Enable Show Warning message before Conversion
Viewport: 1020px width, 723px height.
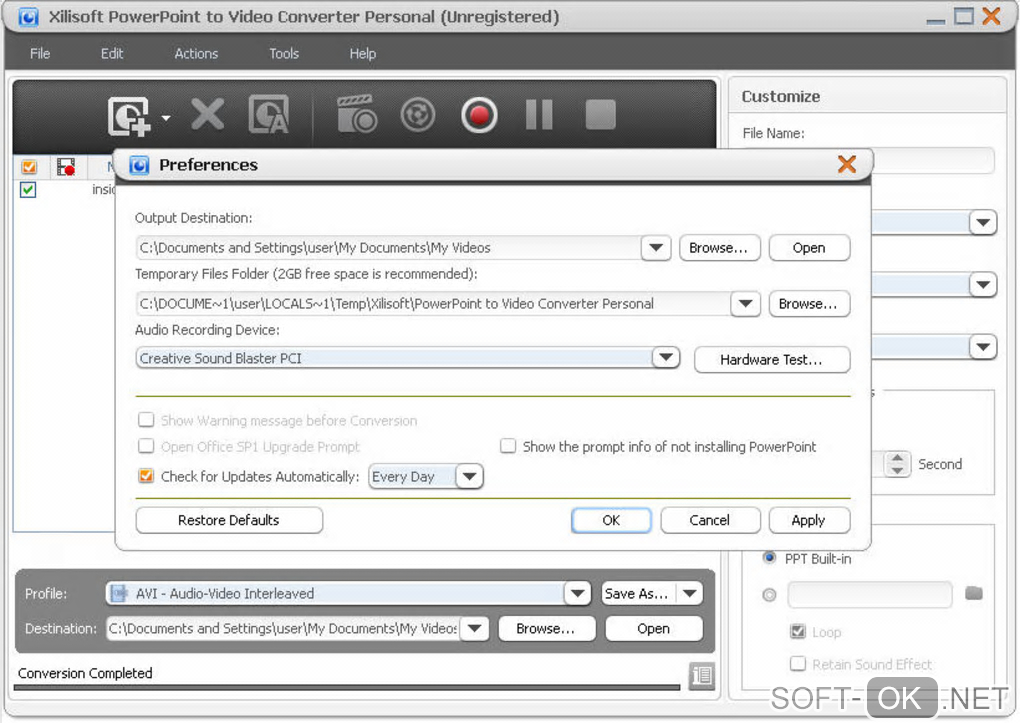coord(146,420)
